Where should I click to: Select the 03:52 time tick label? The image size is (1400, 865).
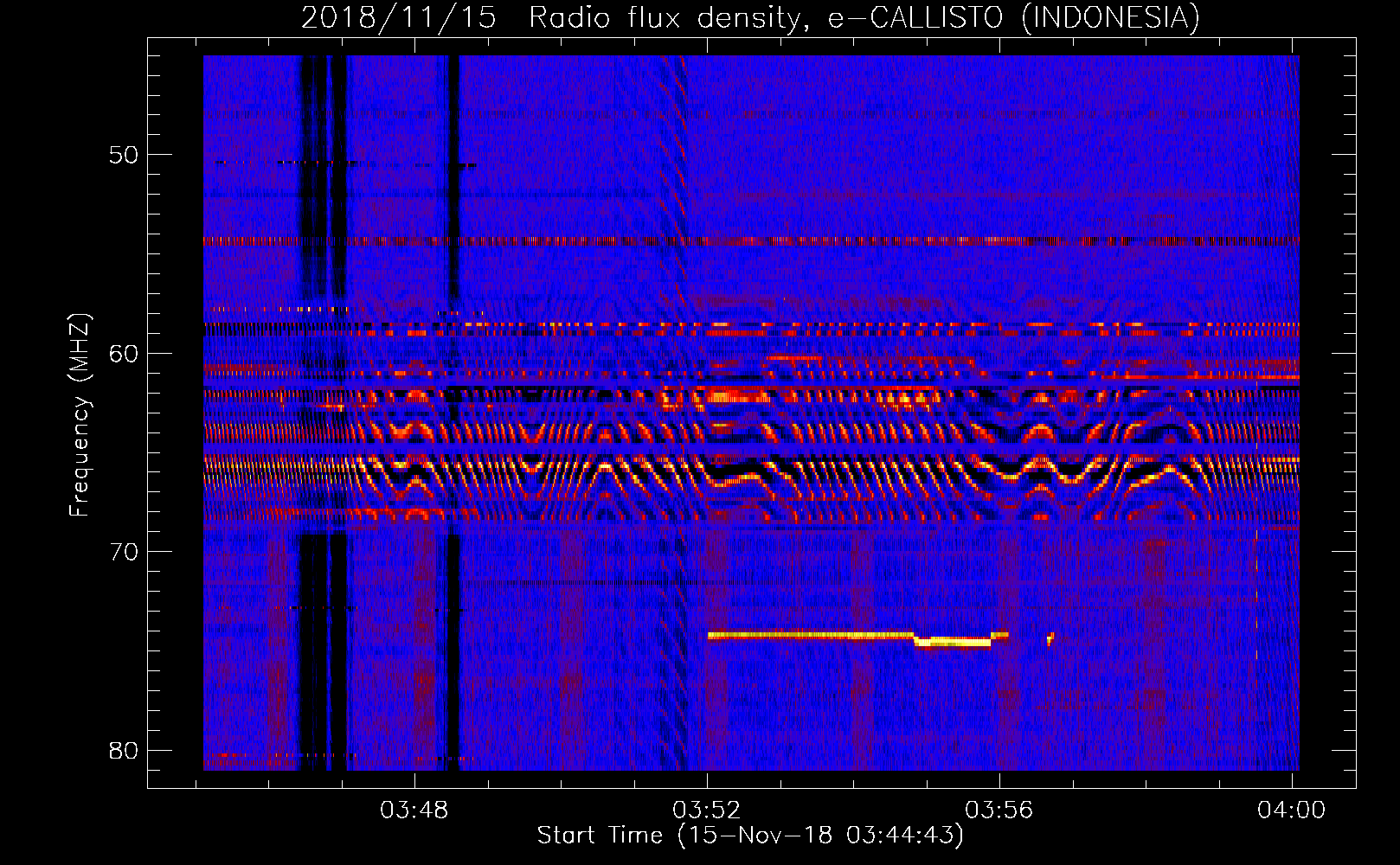coord(707,811)
